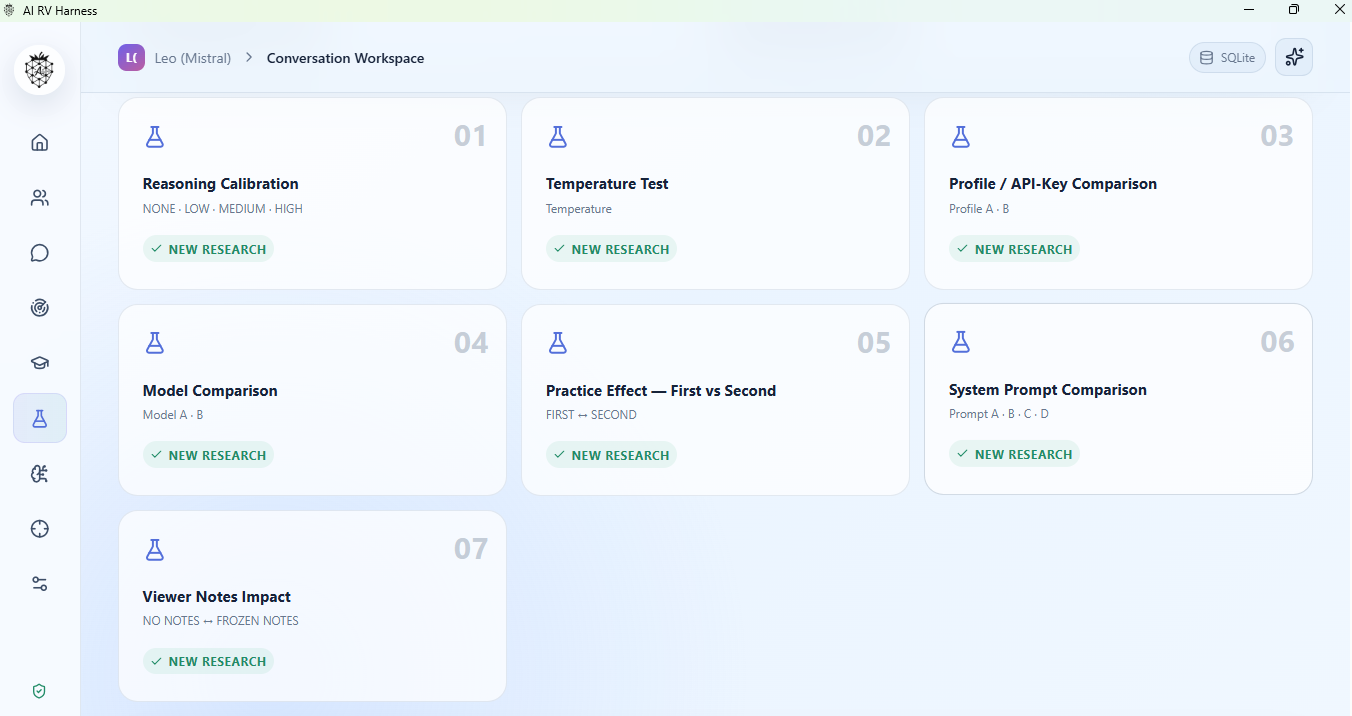Click the green shield check icon

[x=40, y=691]
